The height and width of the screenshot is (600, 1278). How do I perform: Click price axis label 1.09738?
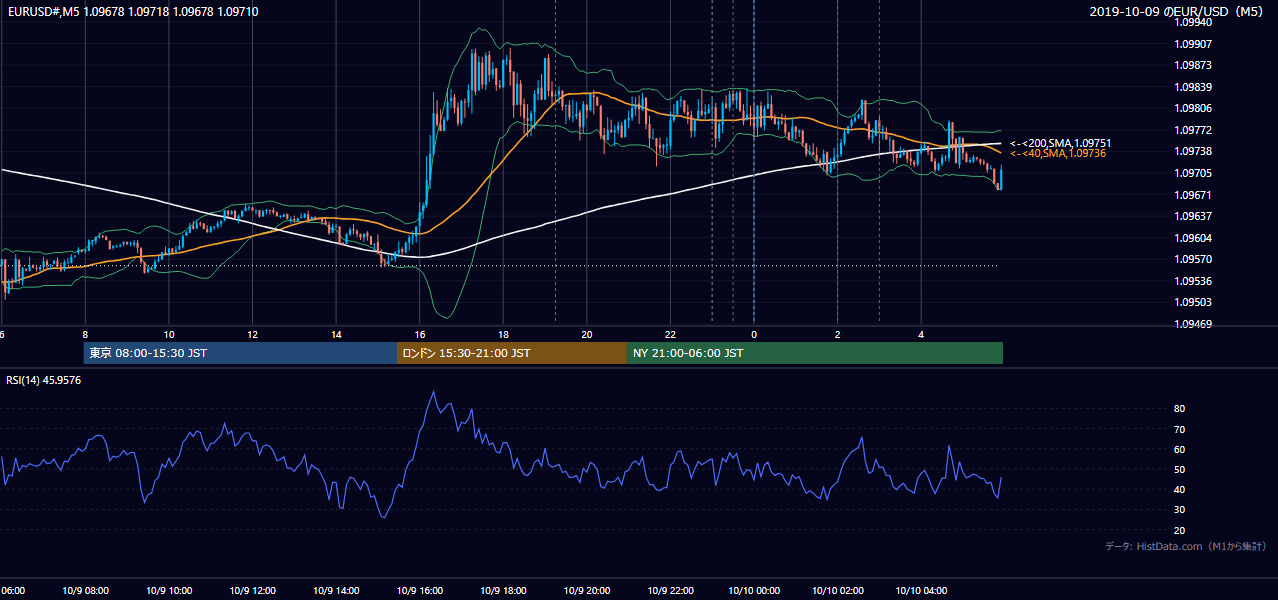pos(1193,151)
